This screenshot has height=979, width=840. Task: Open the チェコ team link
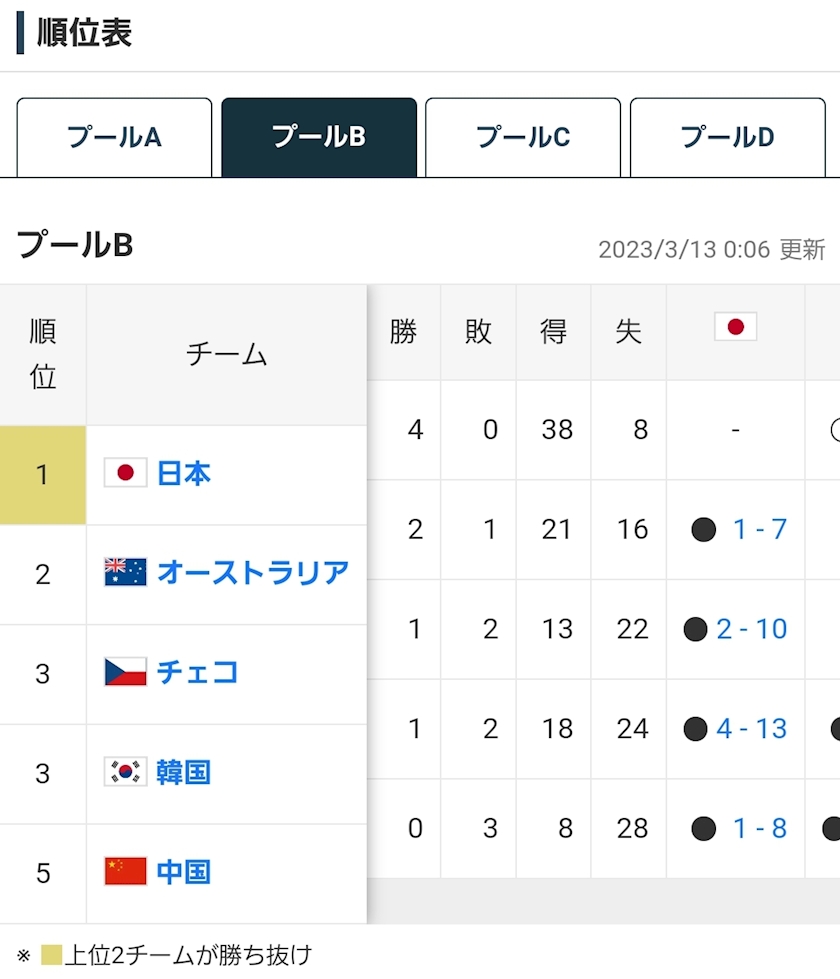pos(198,672)
